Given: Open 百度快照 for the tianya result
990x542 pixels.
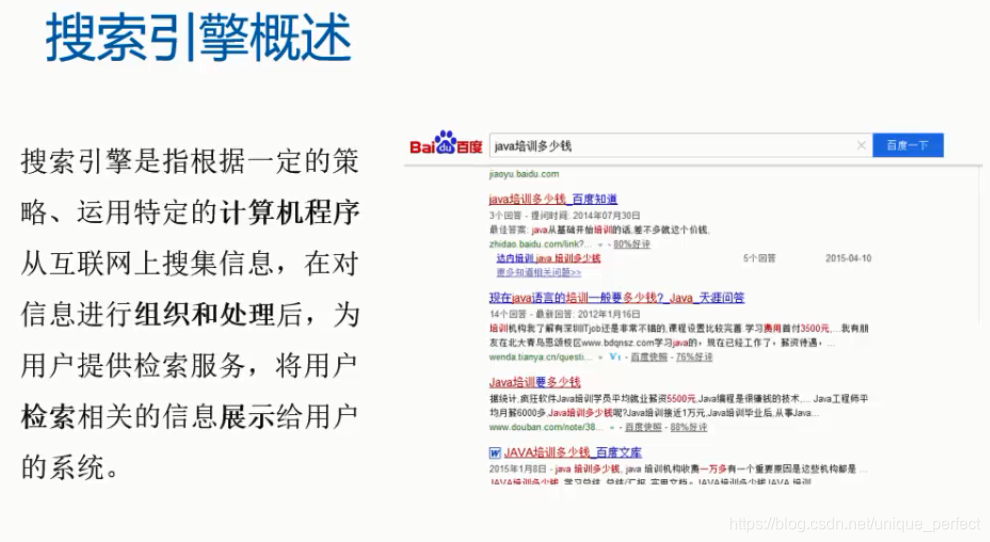Looking at the screenshot, I should [x=648, y=357].
